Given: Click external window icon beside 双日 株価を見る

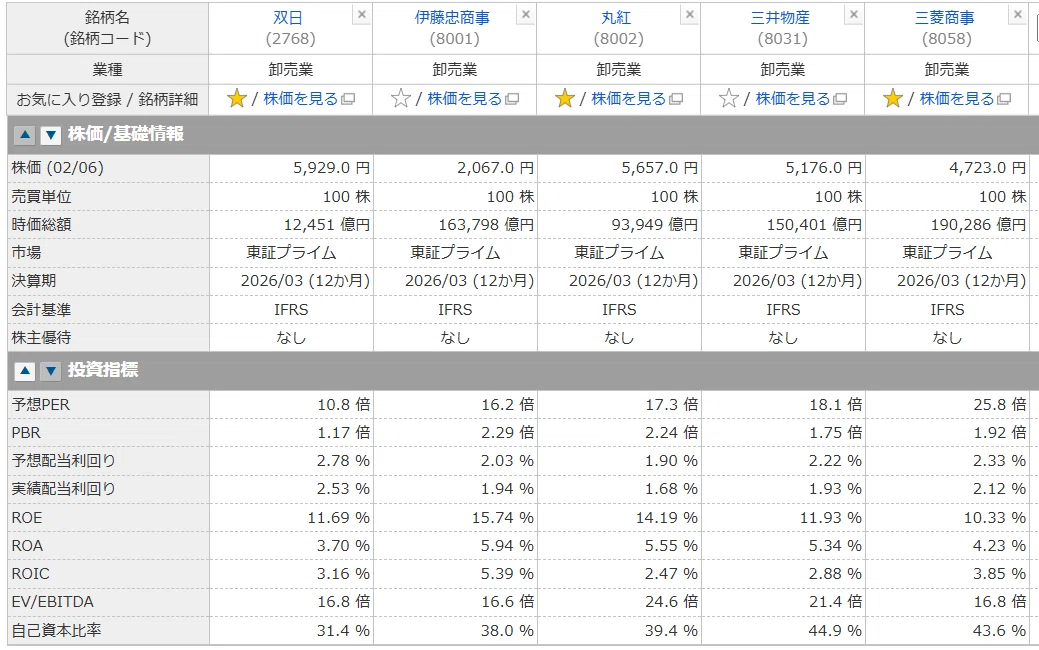Looking at the screenshot, I should click(348, 99).
